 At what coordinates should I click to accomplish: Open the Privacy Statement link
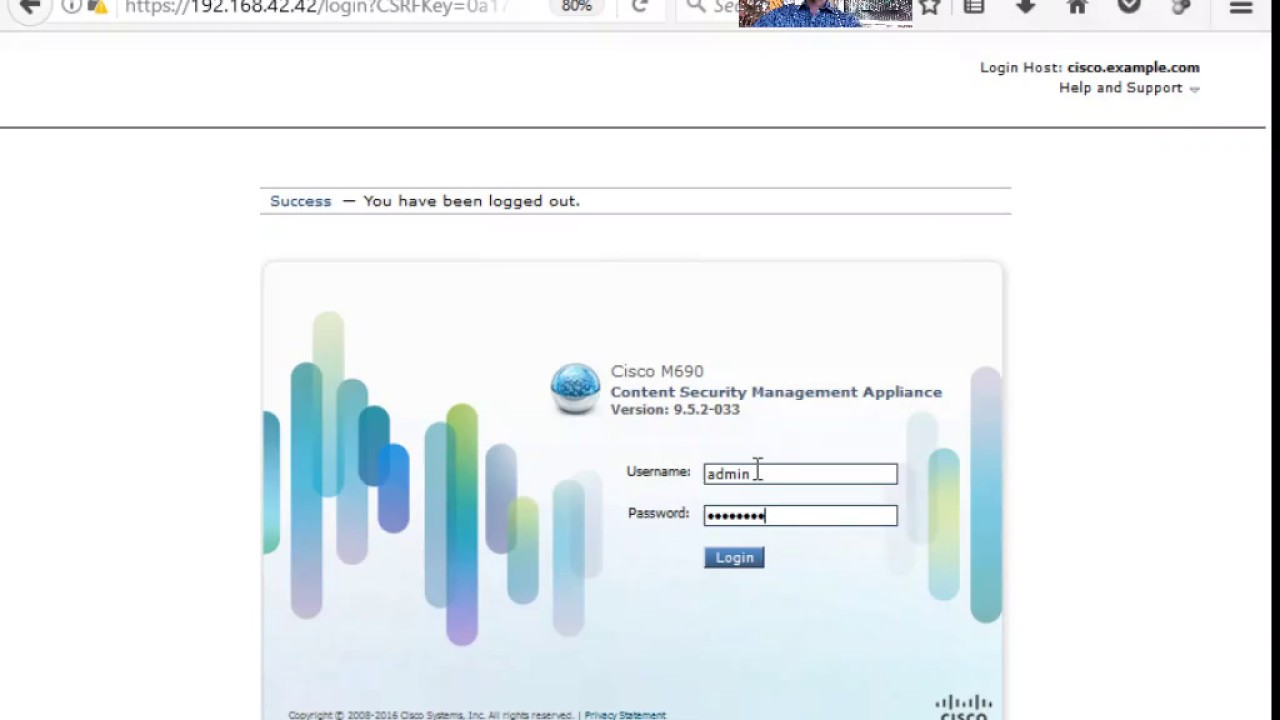tap(625, 715)
